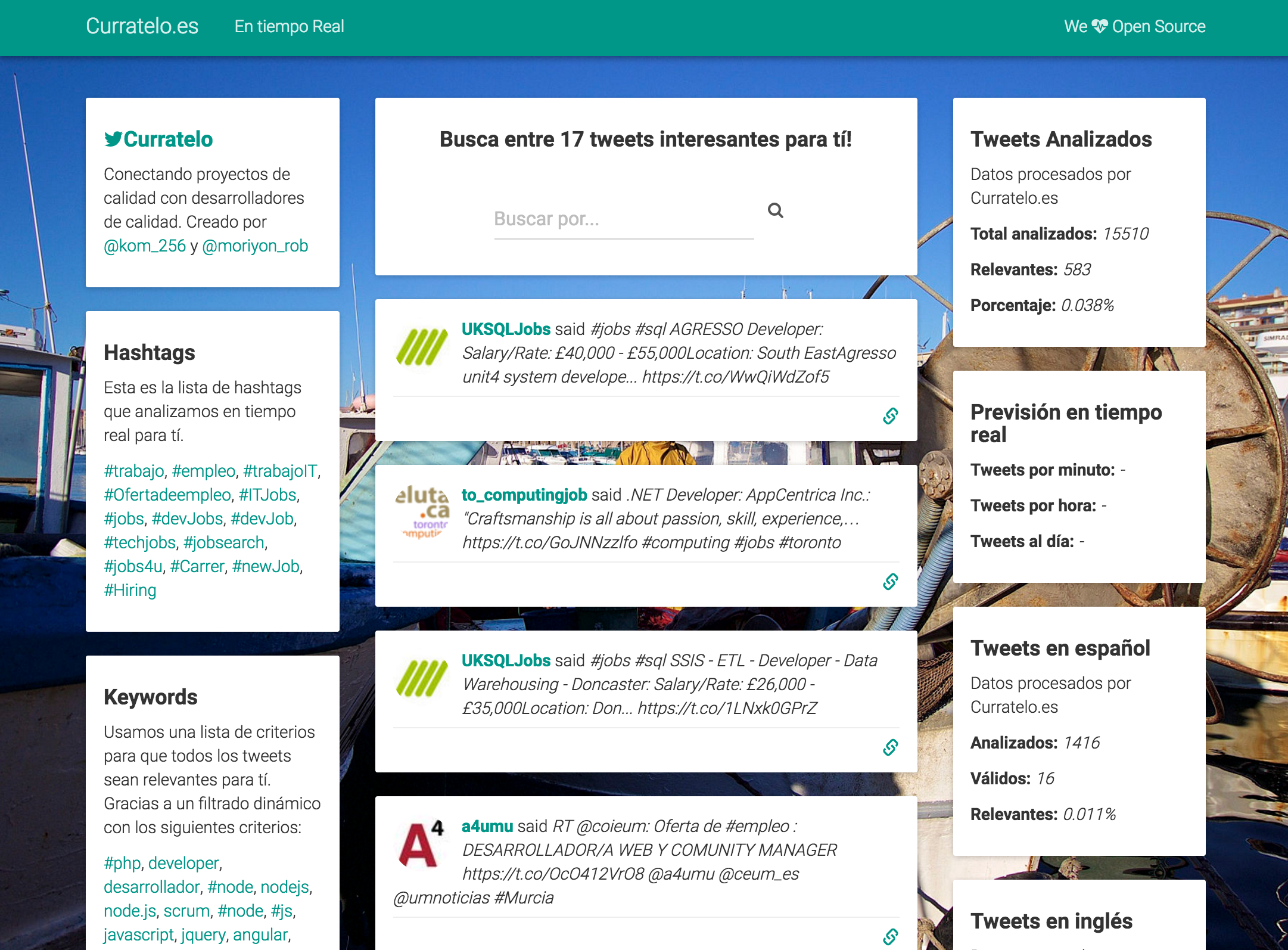Image resolution: width=1288 pixels, height=950 pixels.
Task: Select the #trabajoIT hashtag
Action: (280, 471)
